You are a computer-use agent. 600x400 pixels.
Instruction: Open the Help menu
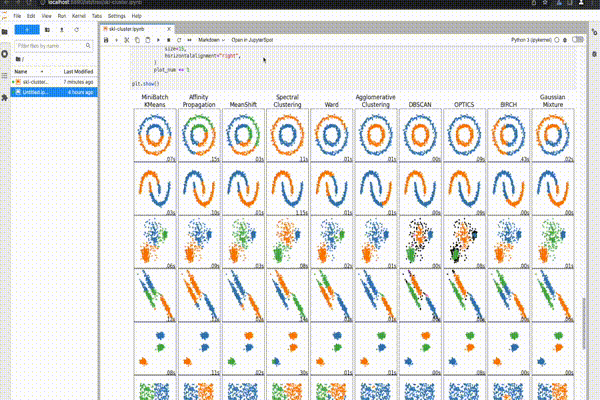tap(137, 16)
